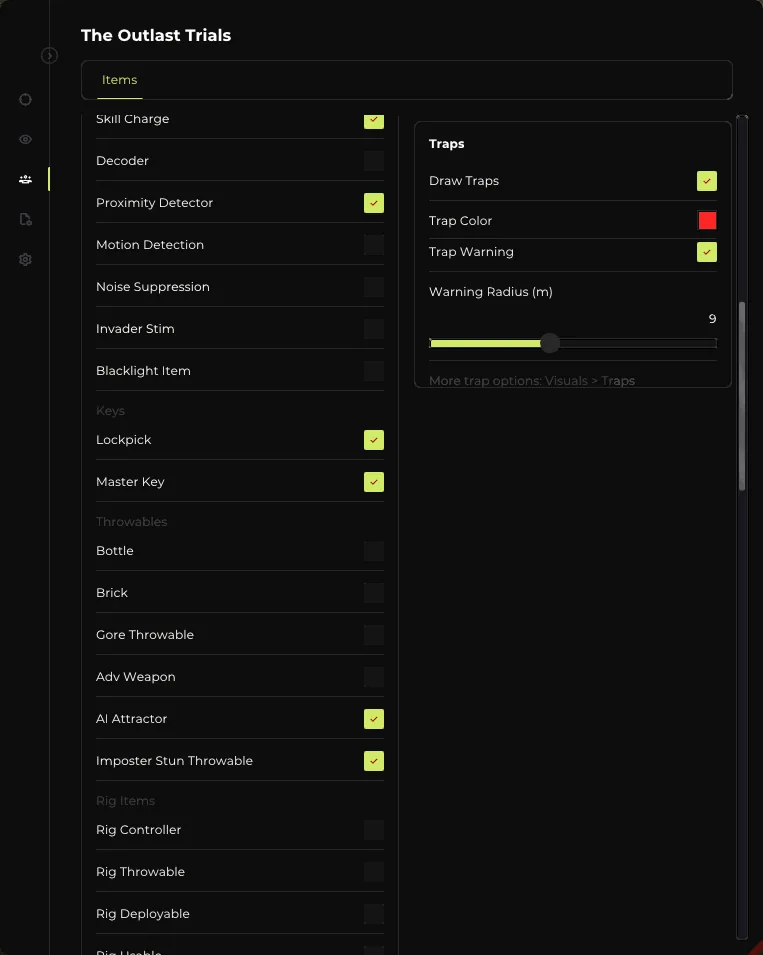Viewport: 763px width, 955px height.
Task: Click the Warning Radius slider handle
Action: pyautogui.click(x=550, y=343)
